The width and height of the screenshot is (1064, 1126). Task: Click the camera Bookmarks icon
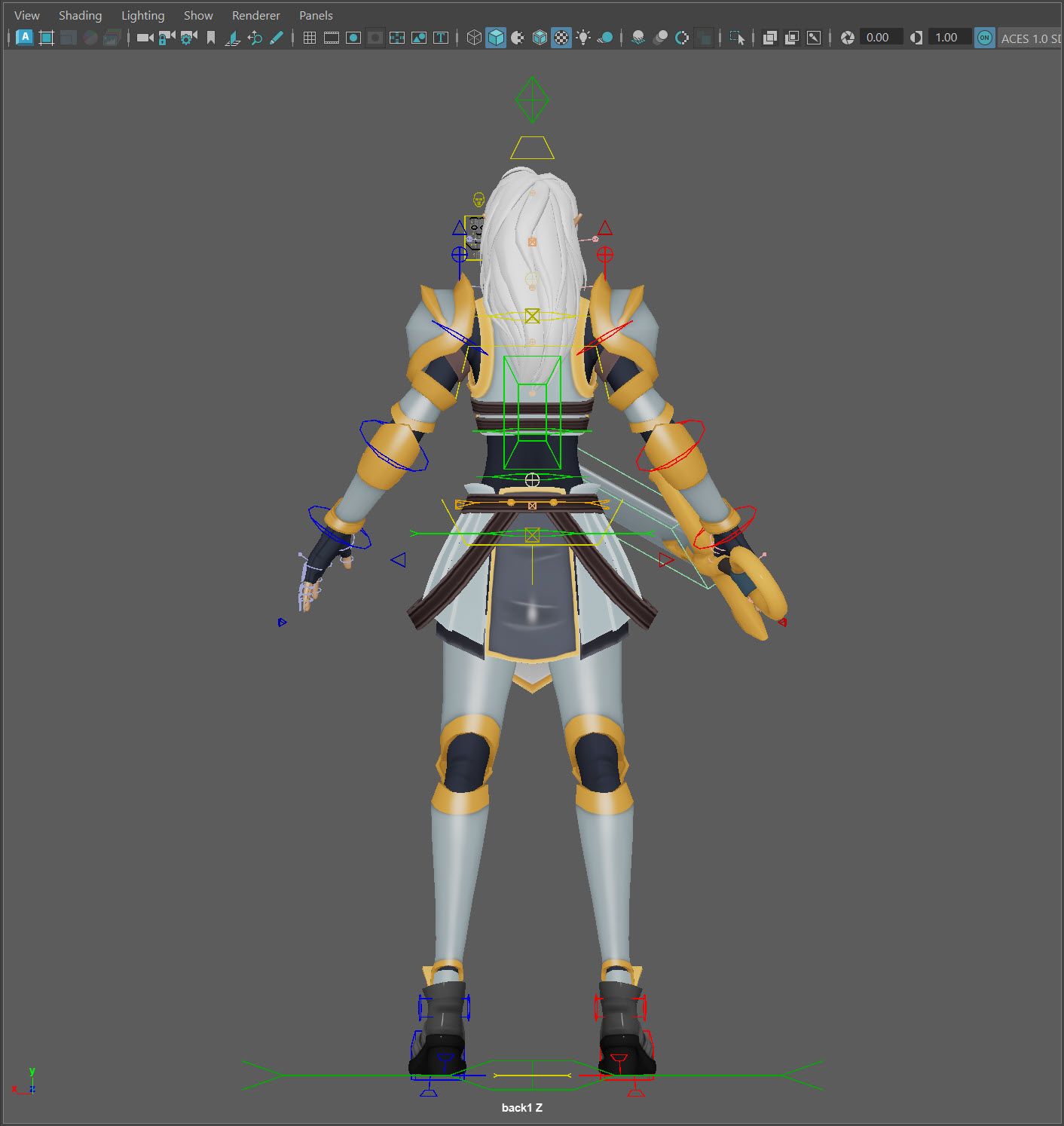pyautogui.click(x=211, y=37)
